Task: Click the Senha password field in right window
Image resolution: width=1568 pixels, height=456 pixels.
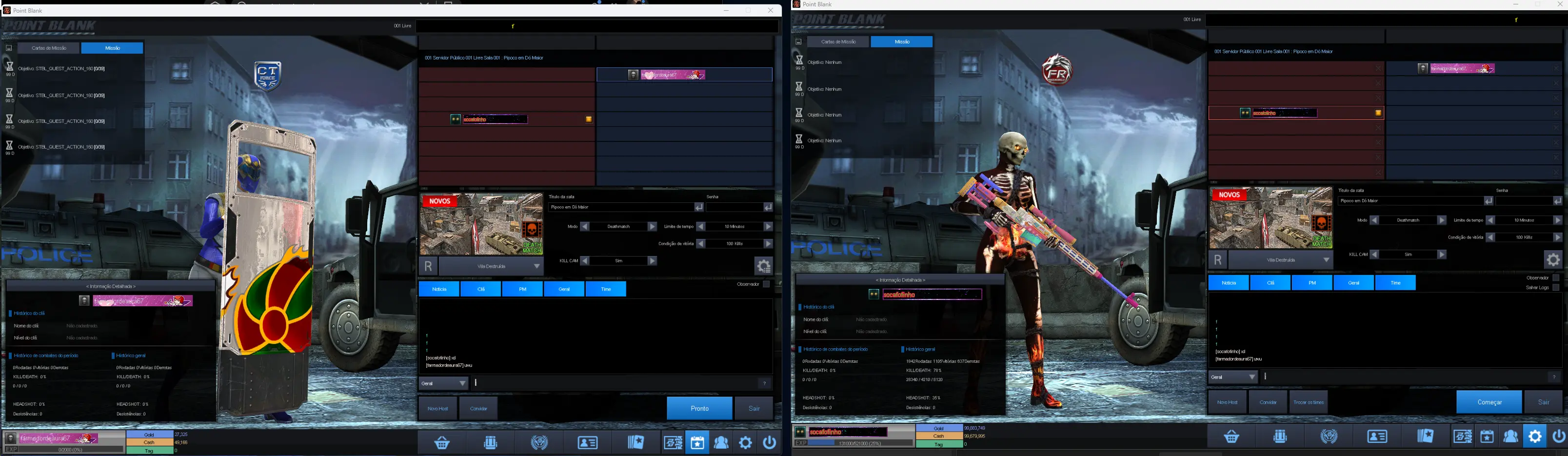Action: (x=1524, y=201)
